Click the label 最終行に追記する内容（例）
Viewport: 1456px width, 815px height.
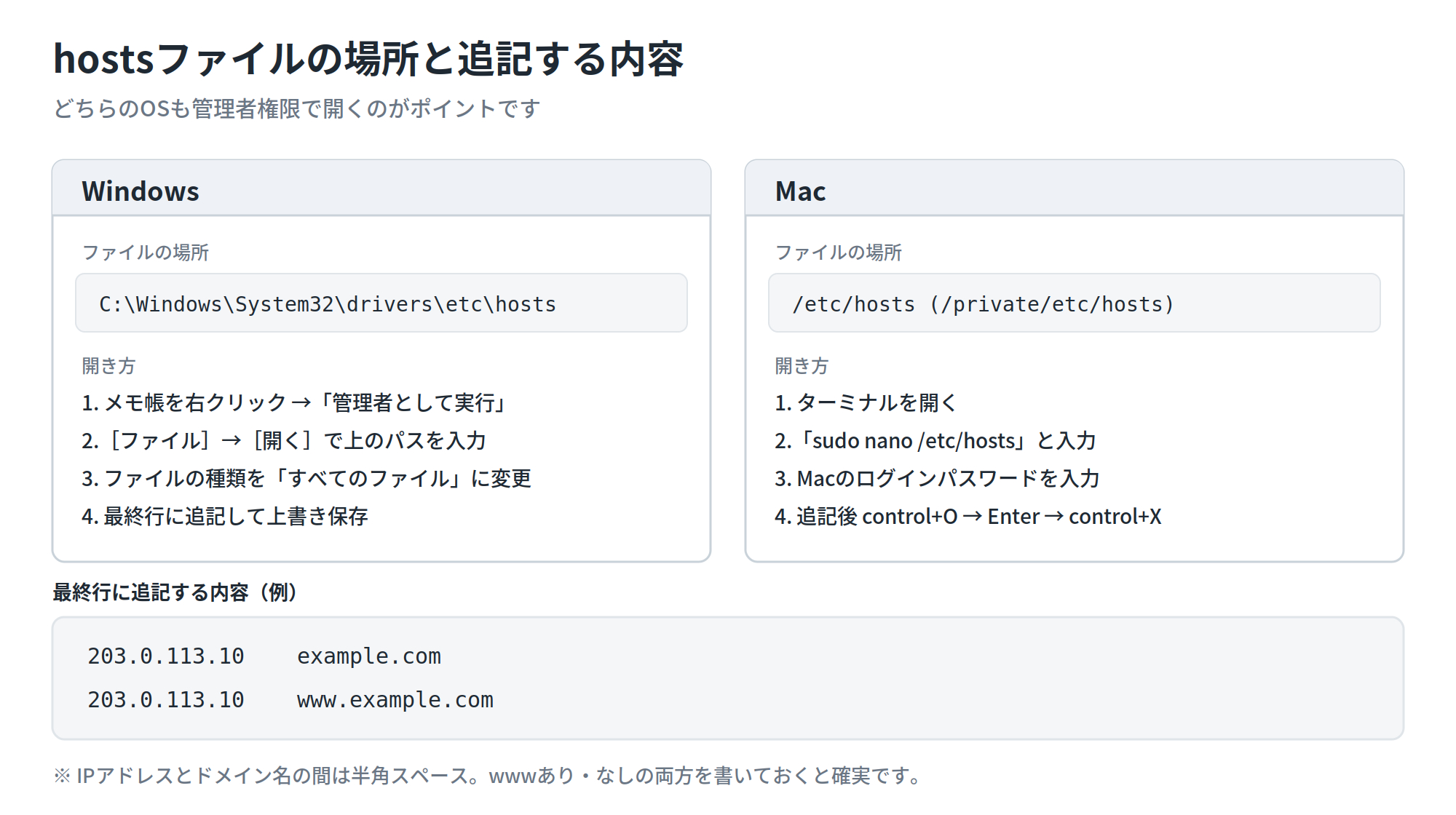point(176,592)
